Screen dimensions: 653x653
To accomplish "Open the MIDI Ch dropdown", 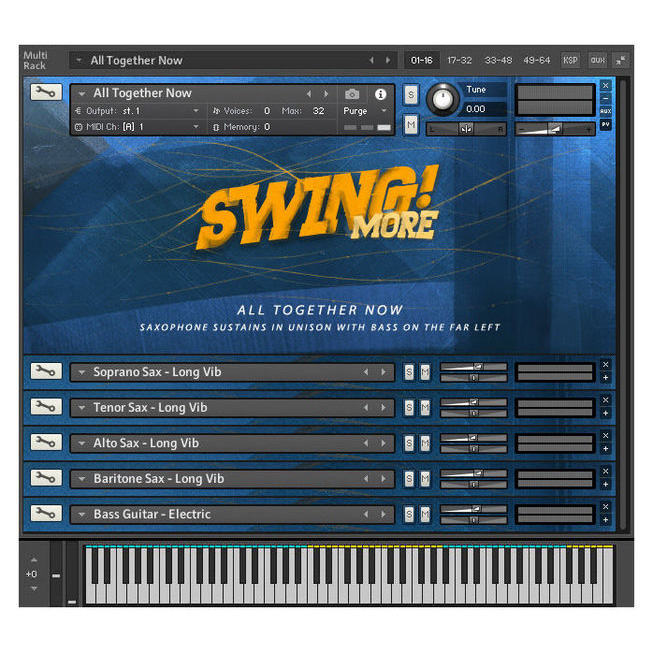I will coord(196,127).
